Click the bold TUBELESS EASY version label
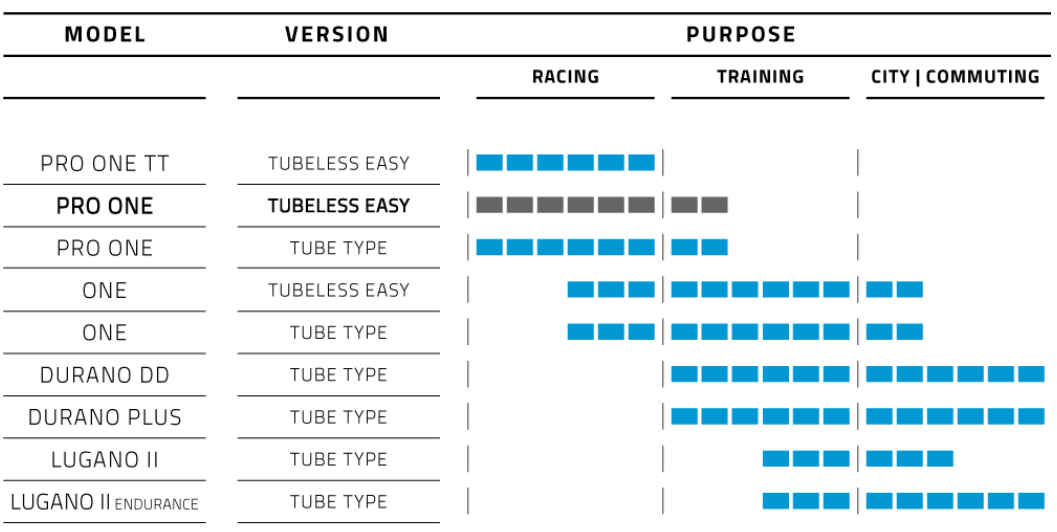The image size is (1057, 532). tap(338, 206)
